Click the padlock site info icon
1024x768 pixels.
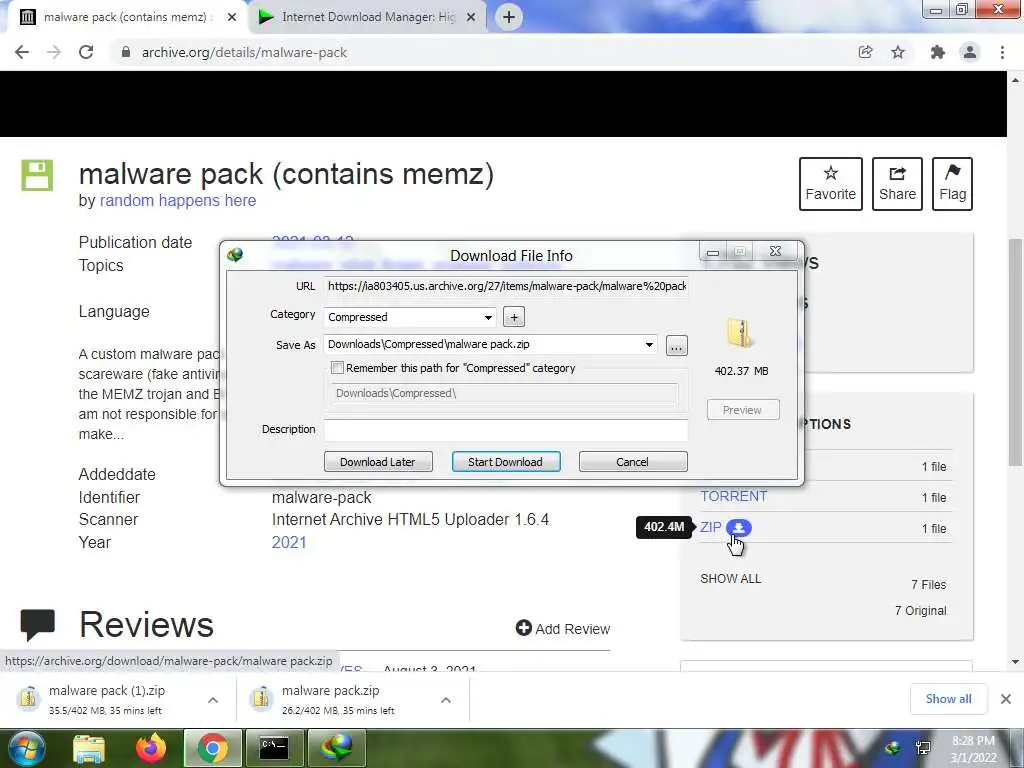tap(126, 52)
